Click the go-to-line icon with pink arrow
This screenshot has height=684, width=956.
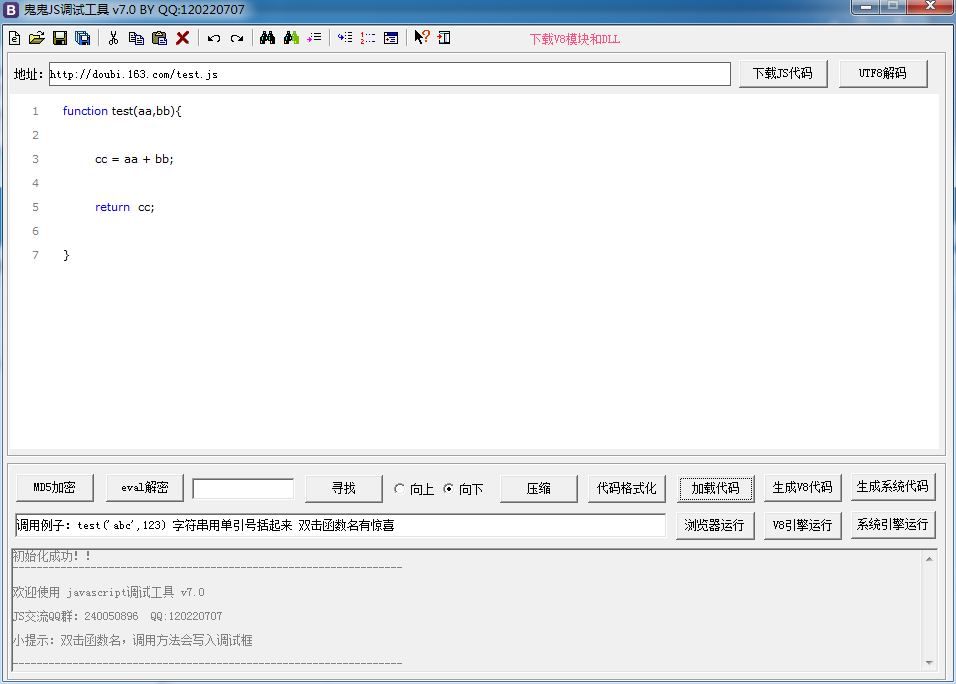(x=314, y=38)
